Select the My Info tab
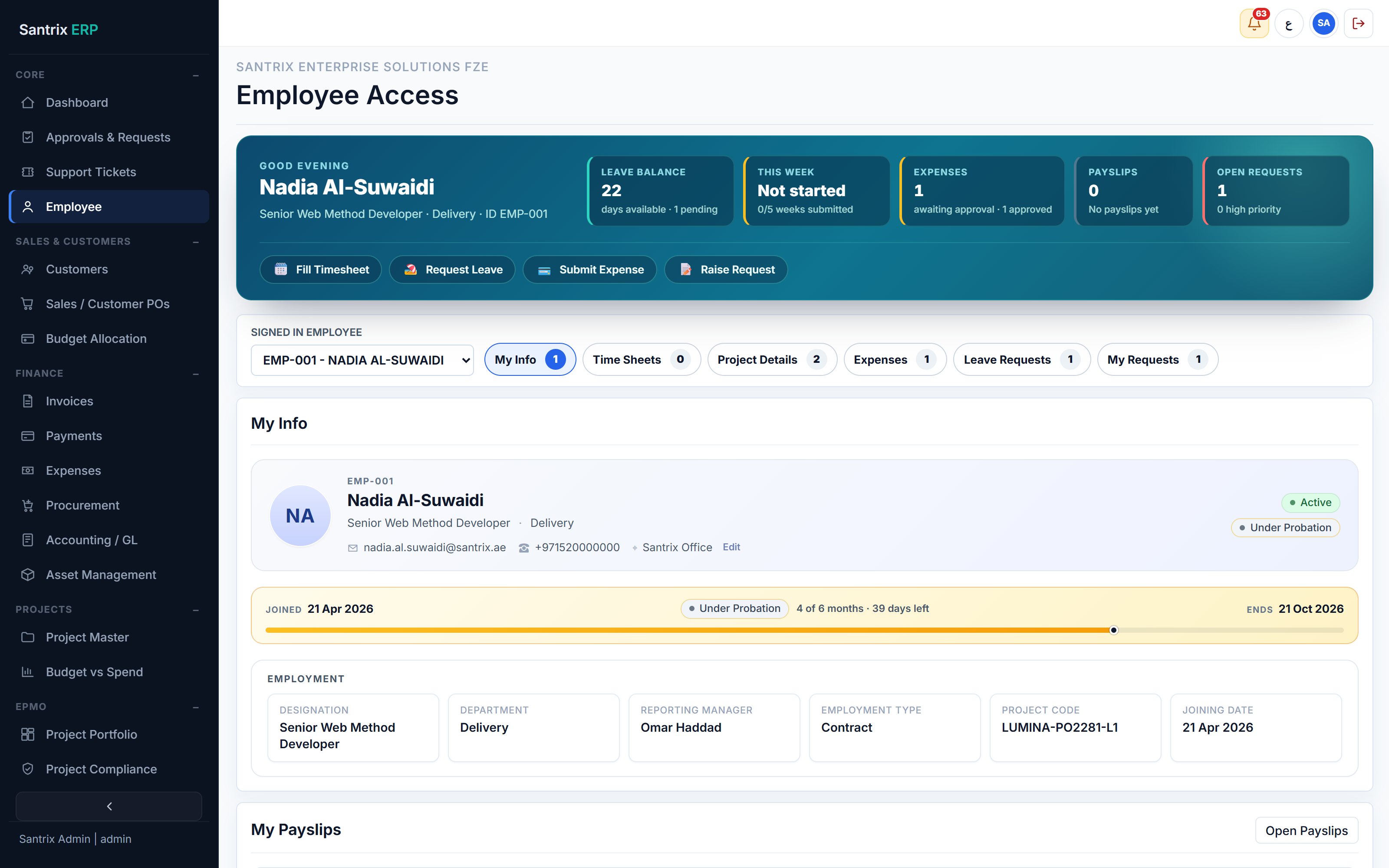Image resolution: width=1389 pixels, height=868 pixels. [x=530, y=359]
